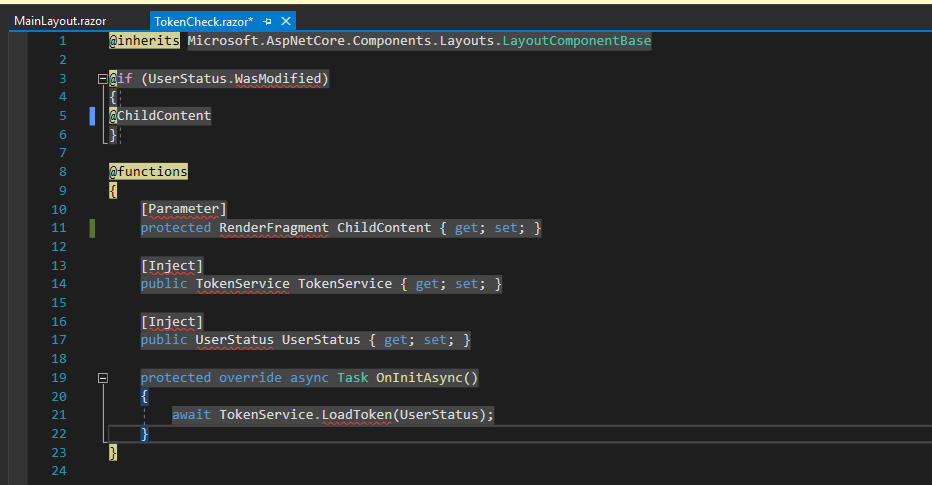Click the [Inject] attribute on line 13
The image size is (932, 485).
172,266
